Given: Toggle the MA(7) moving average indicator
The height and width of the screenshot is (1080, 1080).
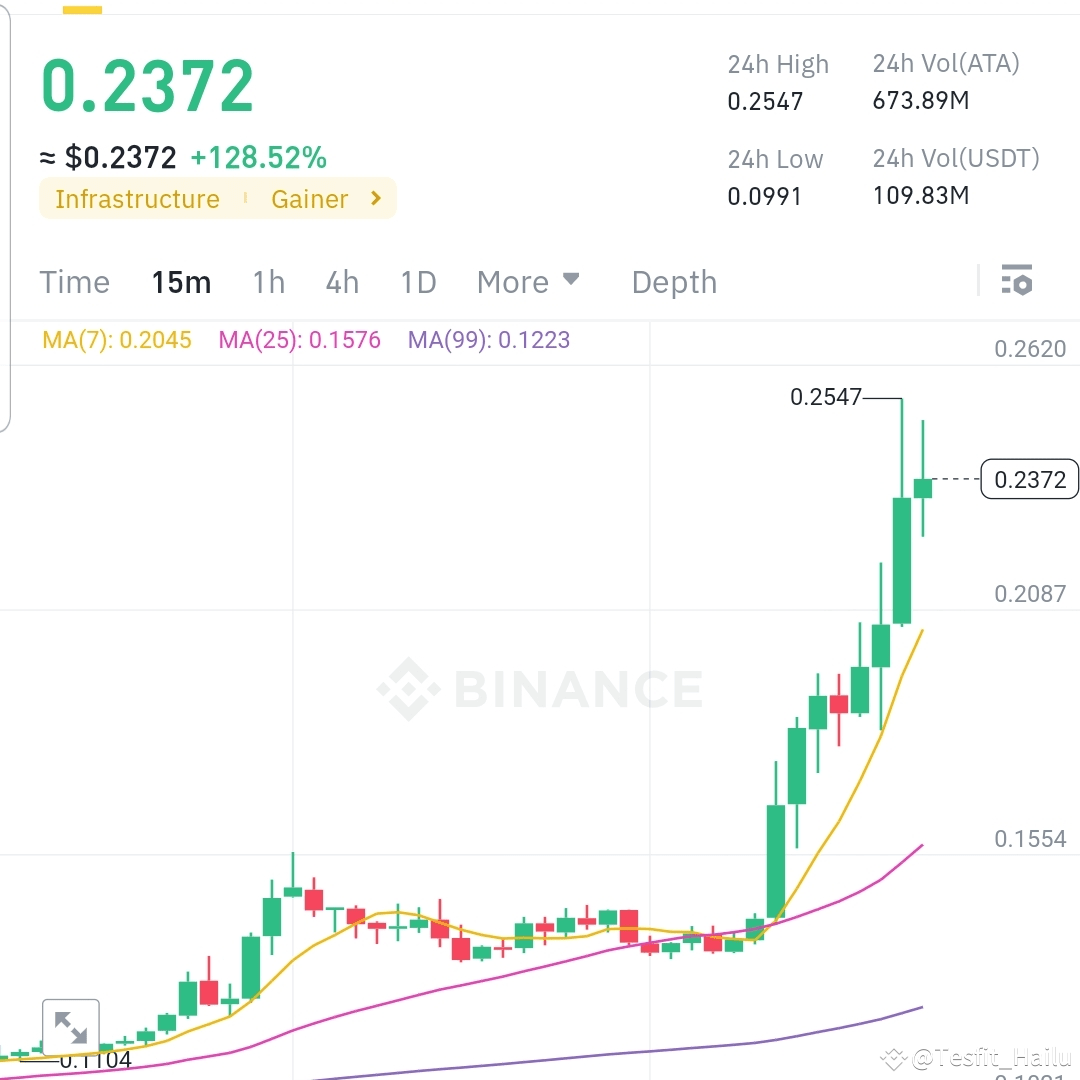Looking at the screenshot, I should click(x=116, y=340).
